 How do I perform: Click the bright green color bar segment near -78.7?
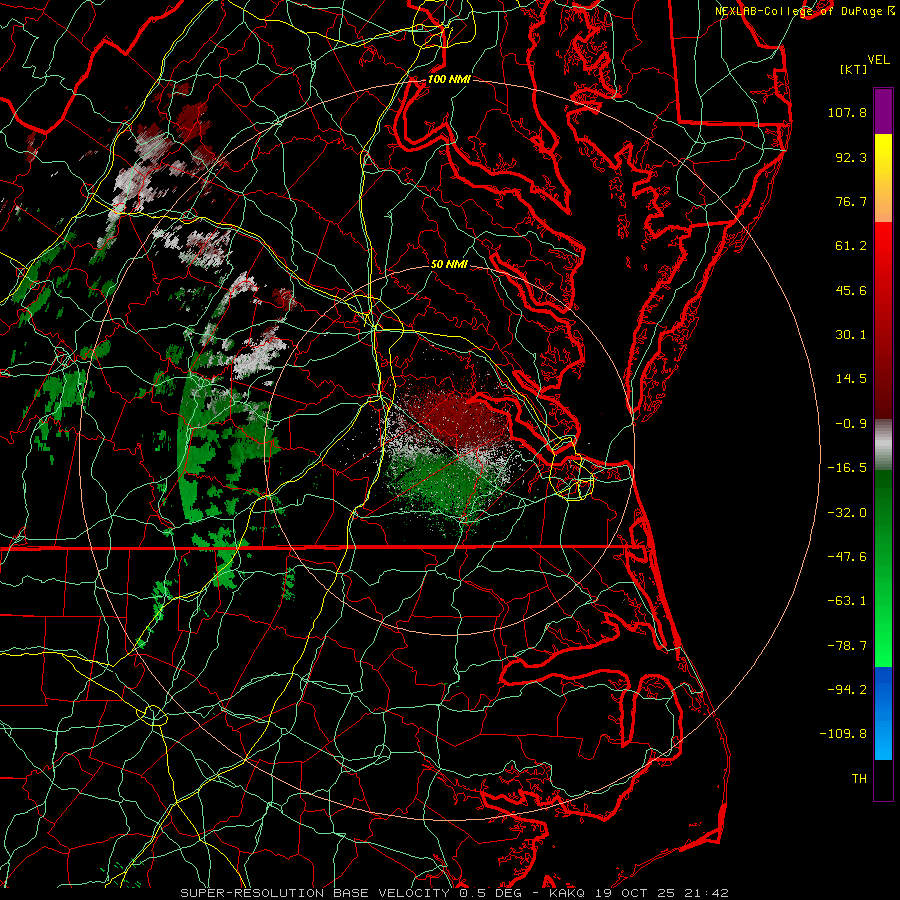click(x=883, y=646)
